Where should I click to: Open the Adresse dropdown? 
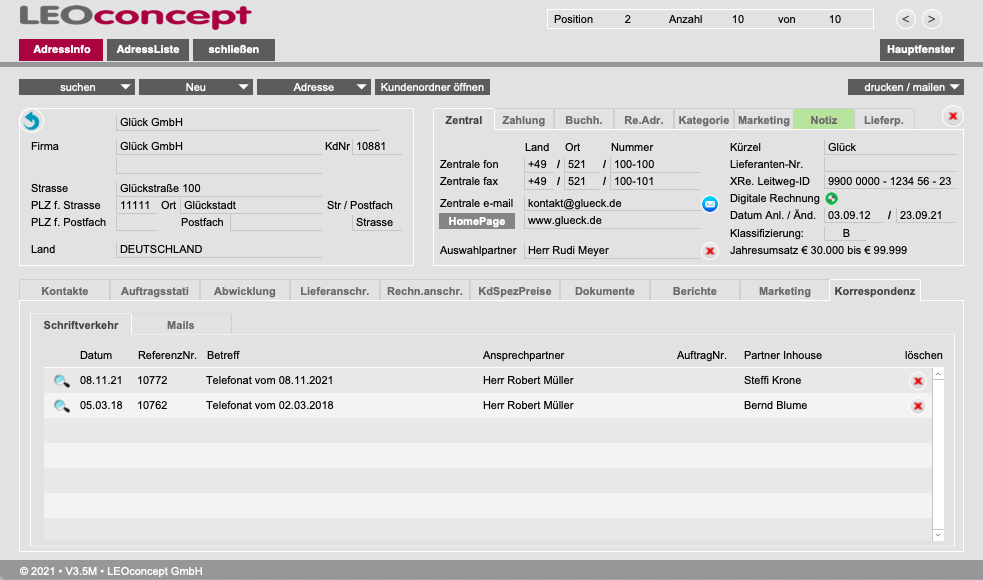click(314, 87)
